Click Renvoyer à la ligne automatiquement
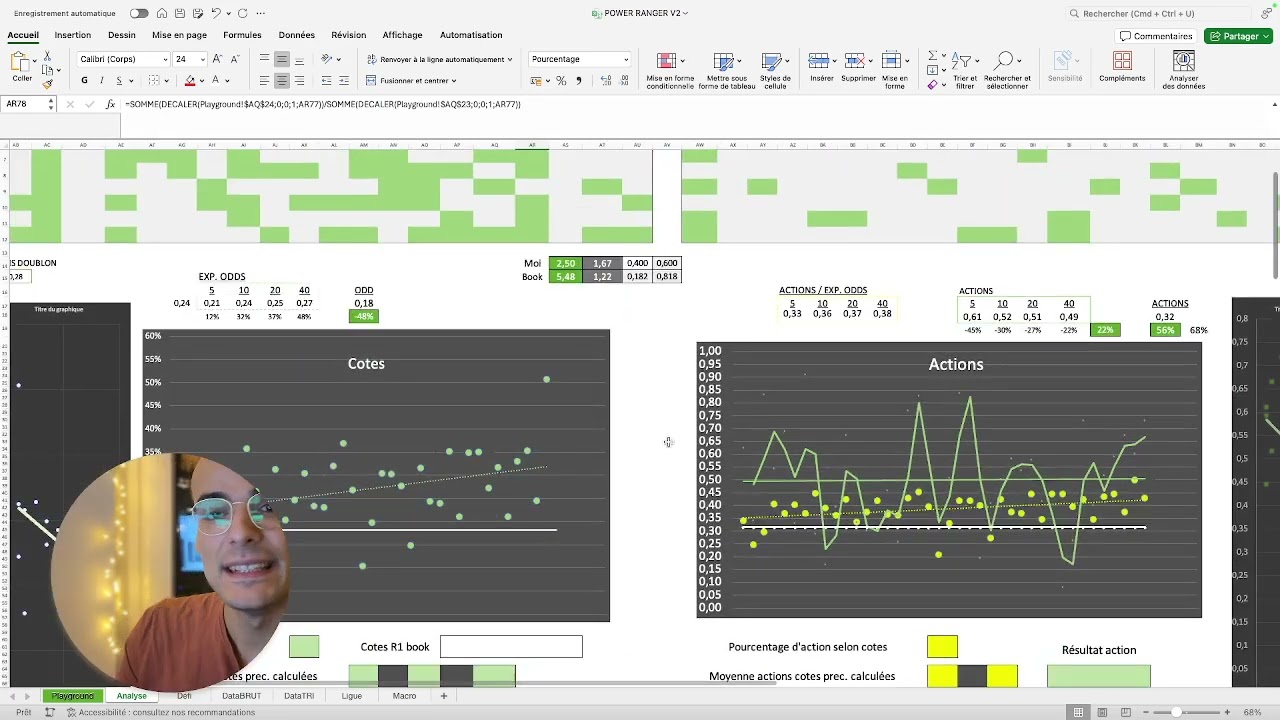Image resolution: width=1280 pixels, height=720 pixels. [439, 59]
